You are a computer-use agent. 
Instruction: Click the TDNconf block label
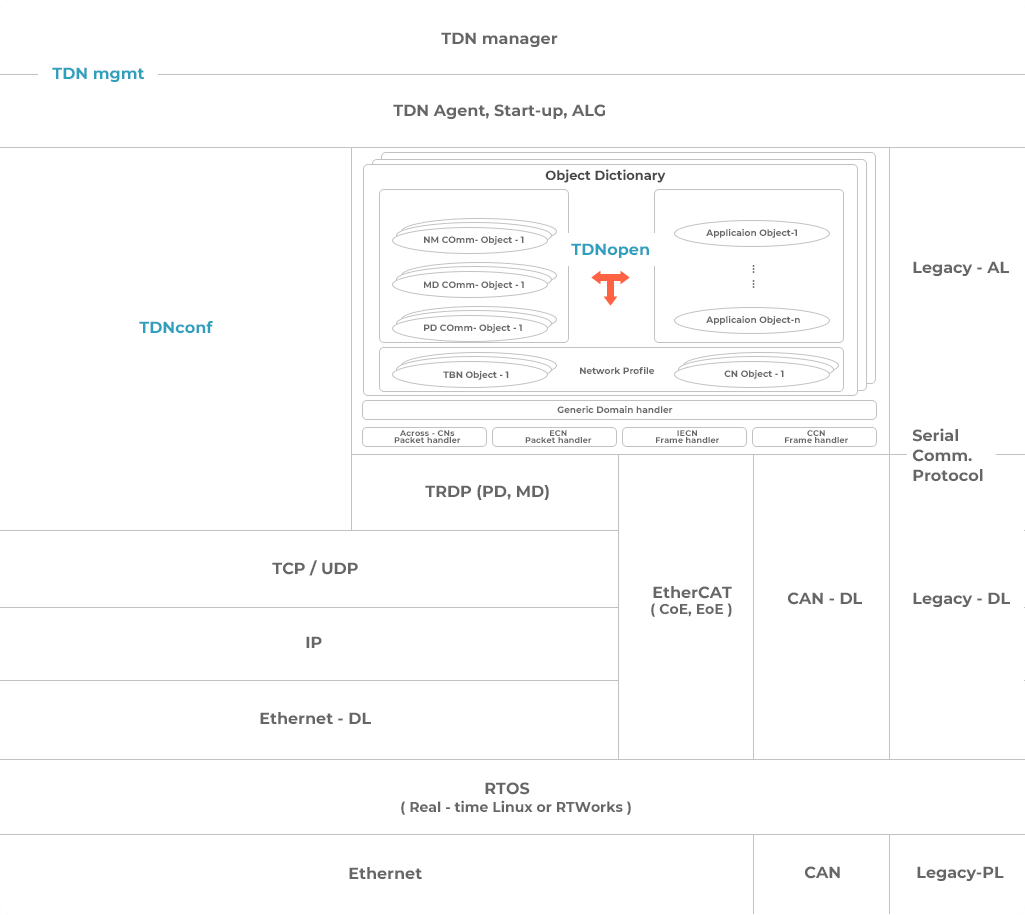175,327
